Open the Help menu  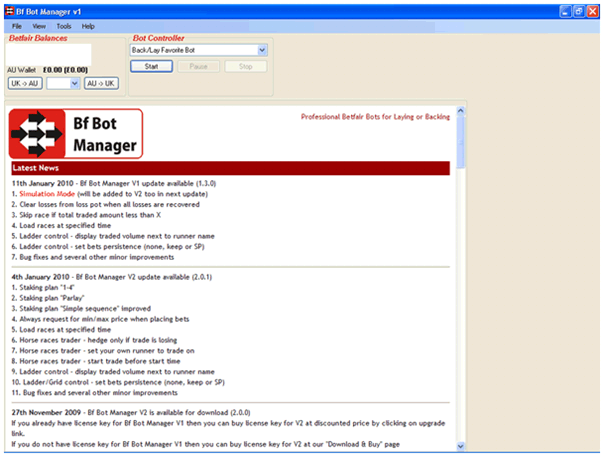88,26
